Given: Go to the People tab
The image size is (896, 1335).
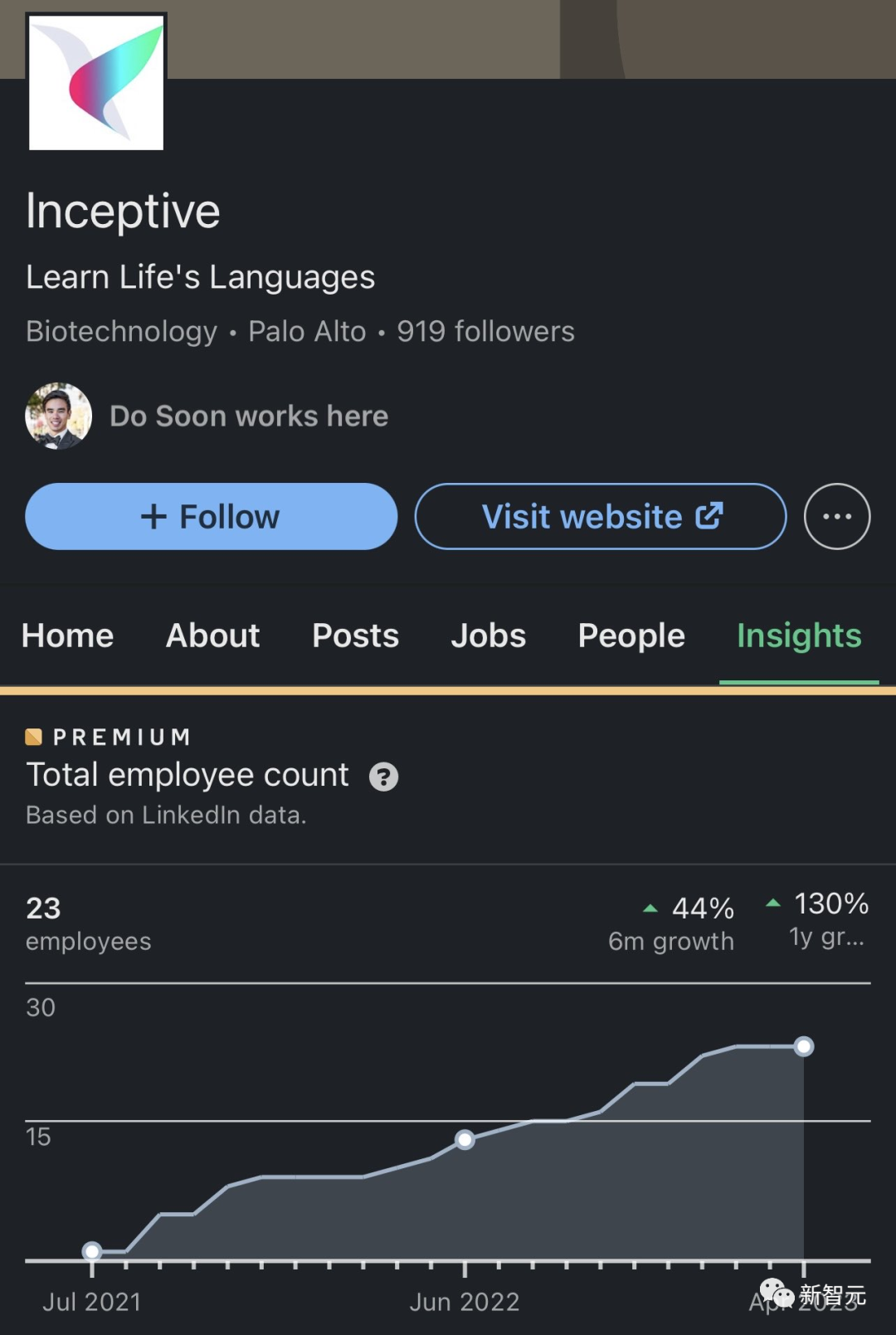Looking at the screenshot, I should (631, 636).
